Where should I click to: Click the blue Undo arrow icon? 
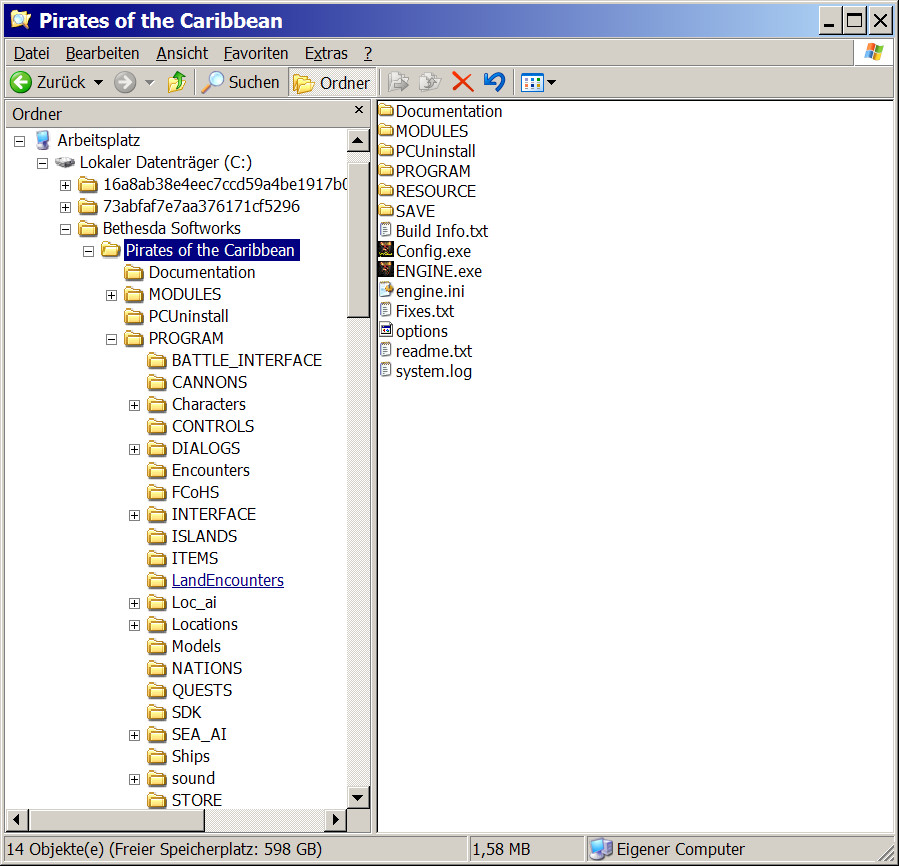[494, 83]
